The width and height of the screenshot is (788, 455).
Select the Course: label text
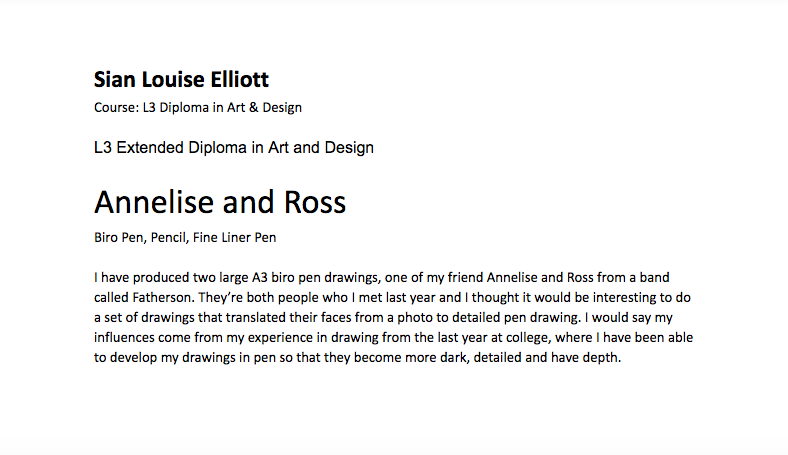click(116, 108)
